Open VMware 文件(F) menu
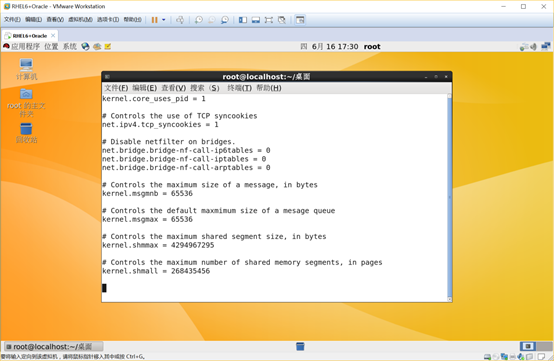Viewport: 554px width, 361px height. (12, 20)
